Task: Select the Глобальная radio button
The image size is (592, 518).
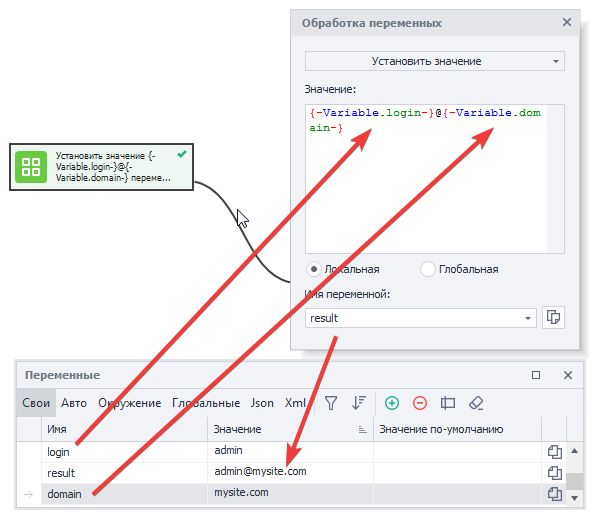Action: (x=428, y=269)
